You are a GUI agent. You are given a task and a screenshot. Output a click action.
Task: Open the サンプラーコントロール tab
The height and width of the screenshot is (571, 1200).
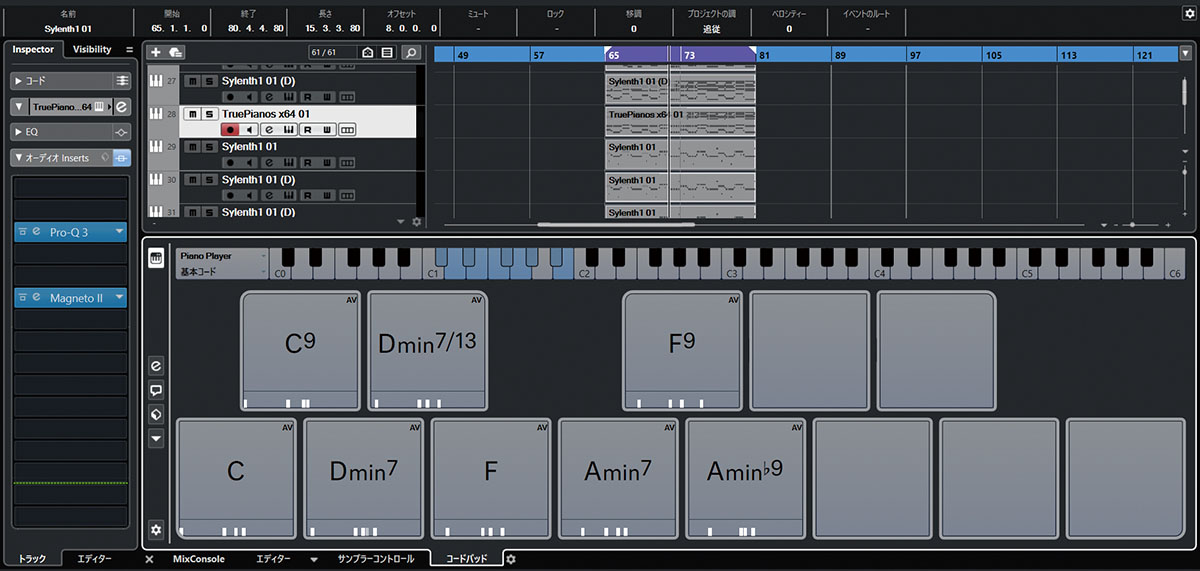tap(376, 559)
